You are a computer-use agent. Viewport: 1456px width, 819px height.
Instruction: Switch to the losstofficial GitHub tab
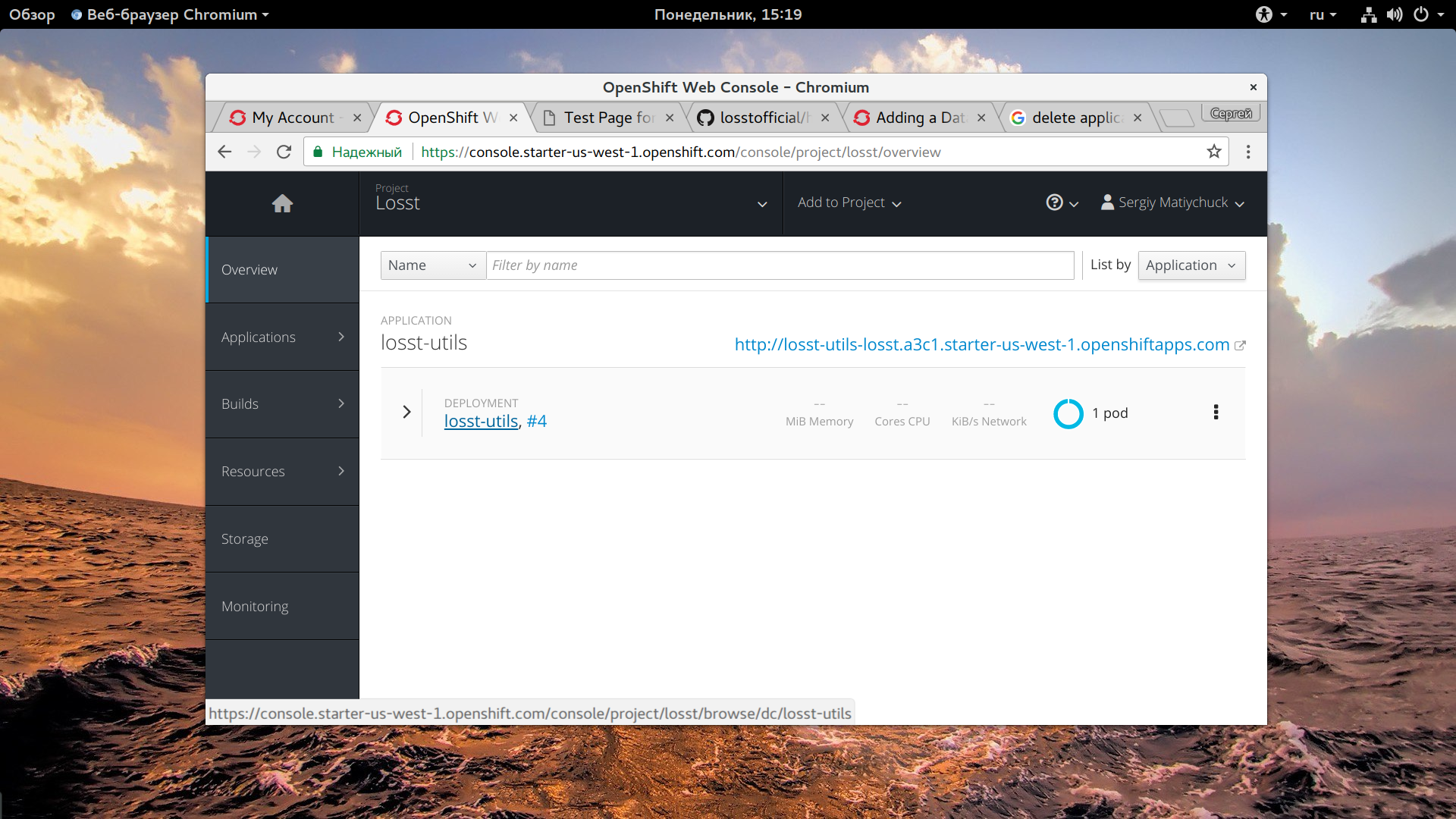[762, 118]
